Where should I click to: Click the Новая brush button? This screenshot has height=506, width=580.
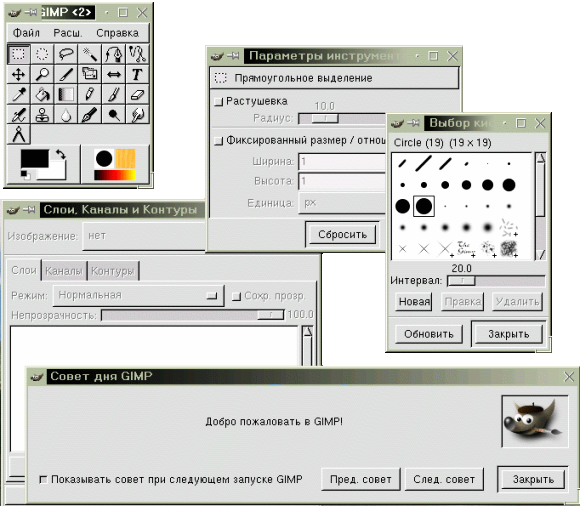[x=414, y=302]
